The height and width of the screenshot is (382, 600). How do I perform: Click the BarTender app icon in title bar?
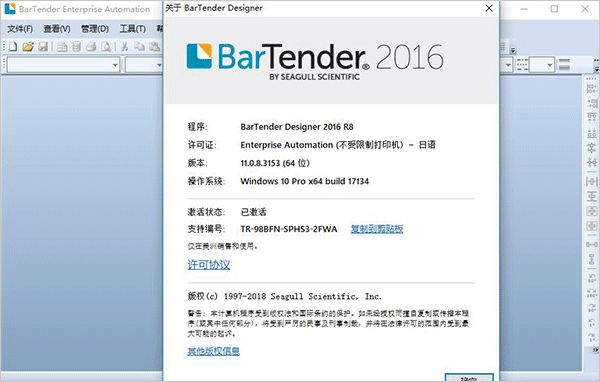(10, 8)
